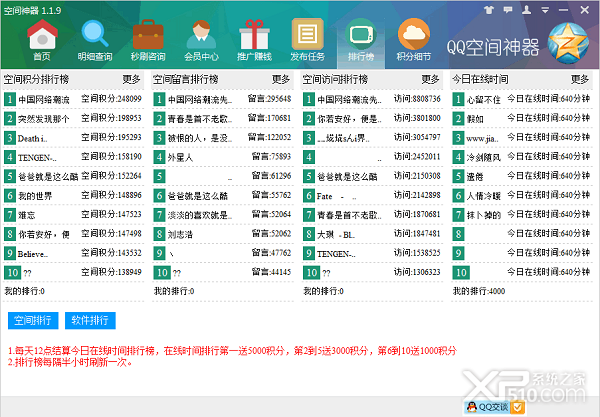Open the QQ交谈 chat button
The image size is (600, 417).
click(x=494, y=407)
